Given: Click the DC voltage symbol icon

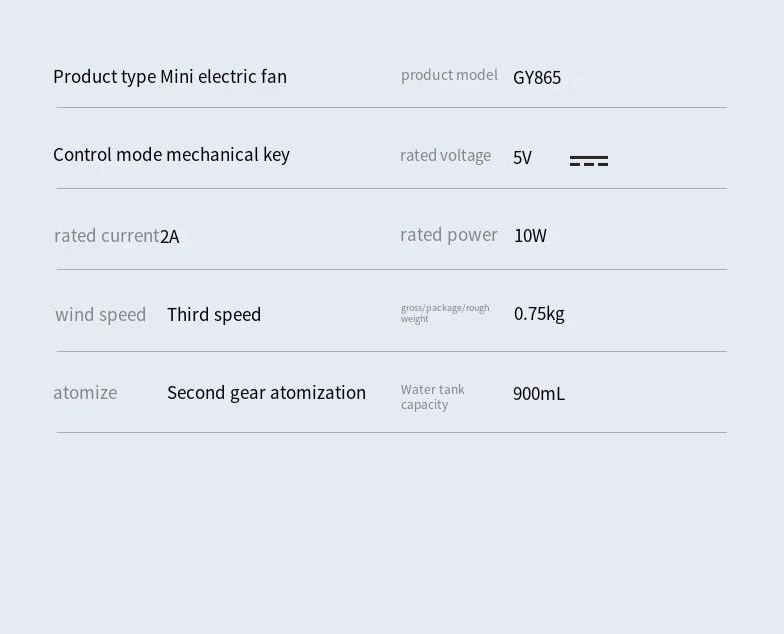Looking at the screenshot, I should (589, 160).
